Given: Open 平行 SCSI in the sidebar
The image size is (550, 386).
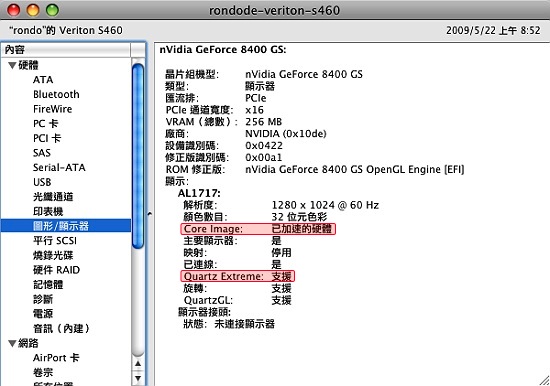Looking at the screenshot, I should (x=55, y=241).
